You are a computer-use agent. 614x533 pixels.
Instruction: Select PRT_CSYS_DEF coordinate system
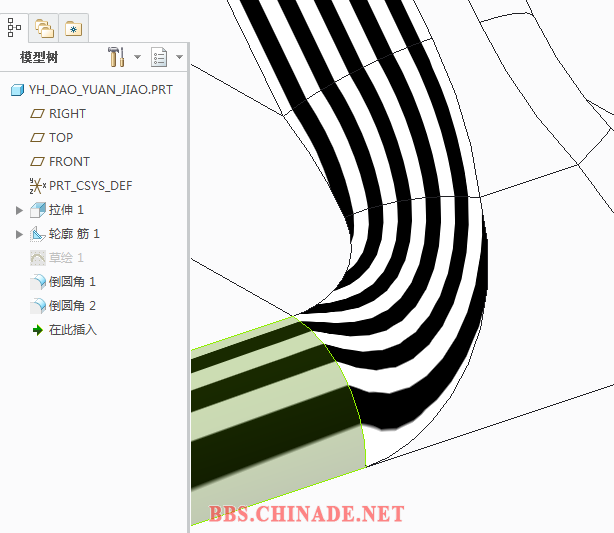(90, 186)
